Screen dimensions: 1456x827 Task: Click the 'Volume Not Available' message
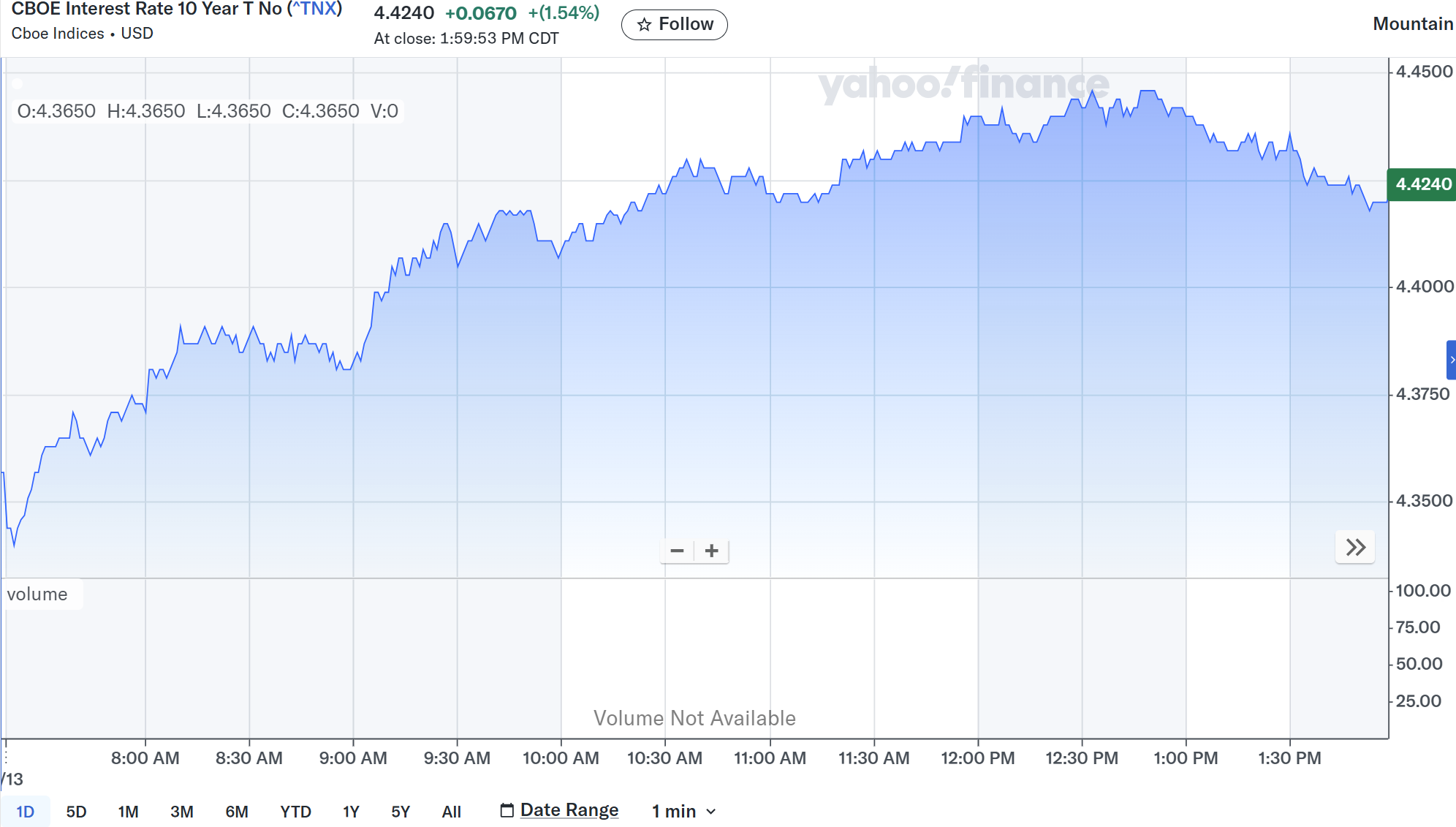[x=694, y=718]
